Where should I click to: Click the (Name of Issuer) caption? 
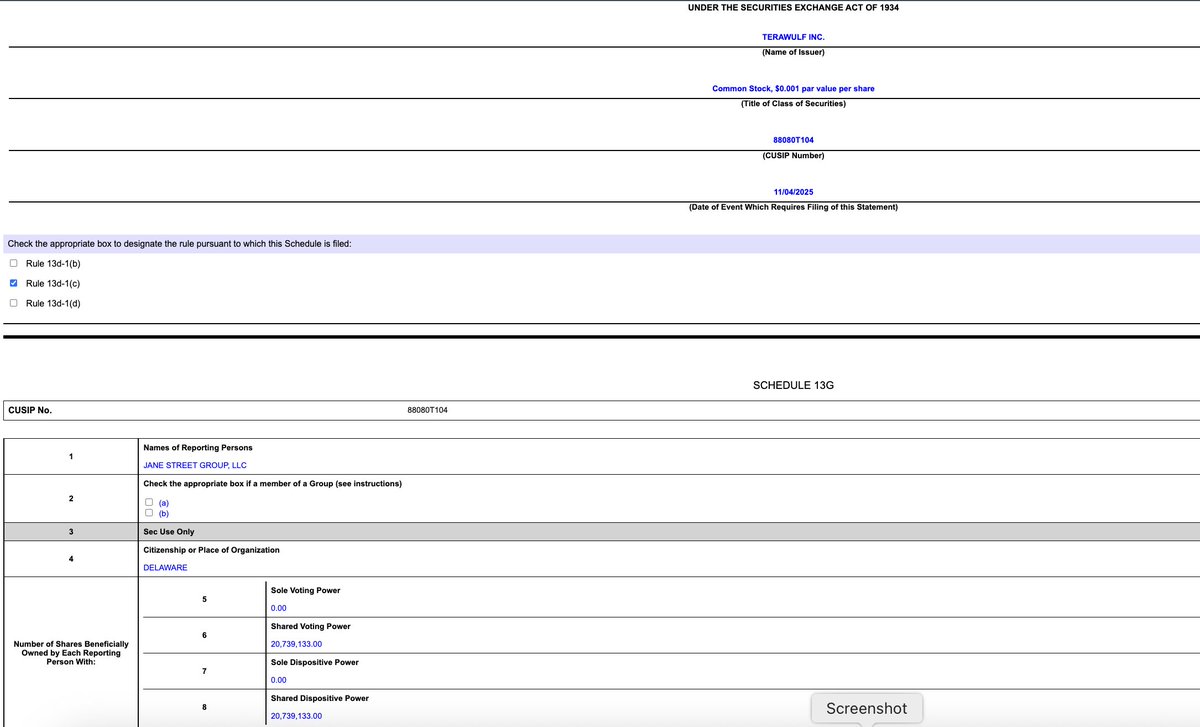coord(793,52)
